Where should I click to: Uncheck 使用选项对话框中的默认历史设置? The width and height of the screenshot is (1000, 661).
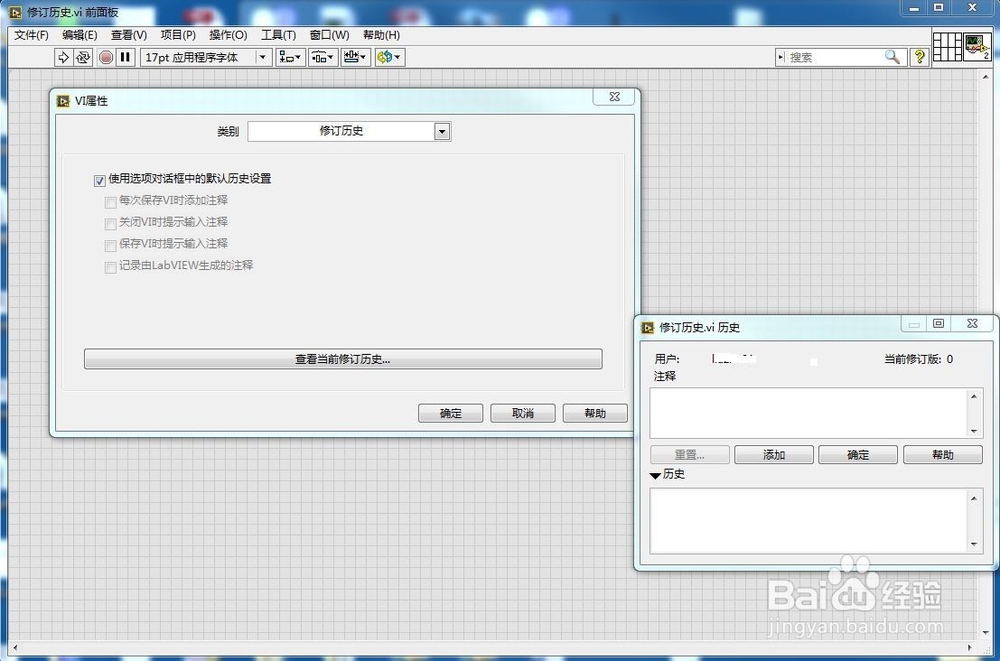coord(100,179)
